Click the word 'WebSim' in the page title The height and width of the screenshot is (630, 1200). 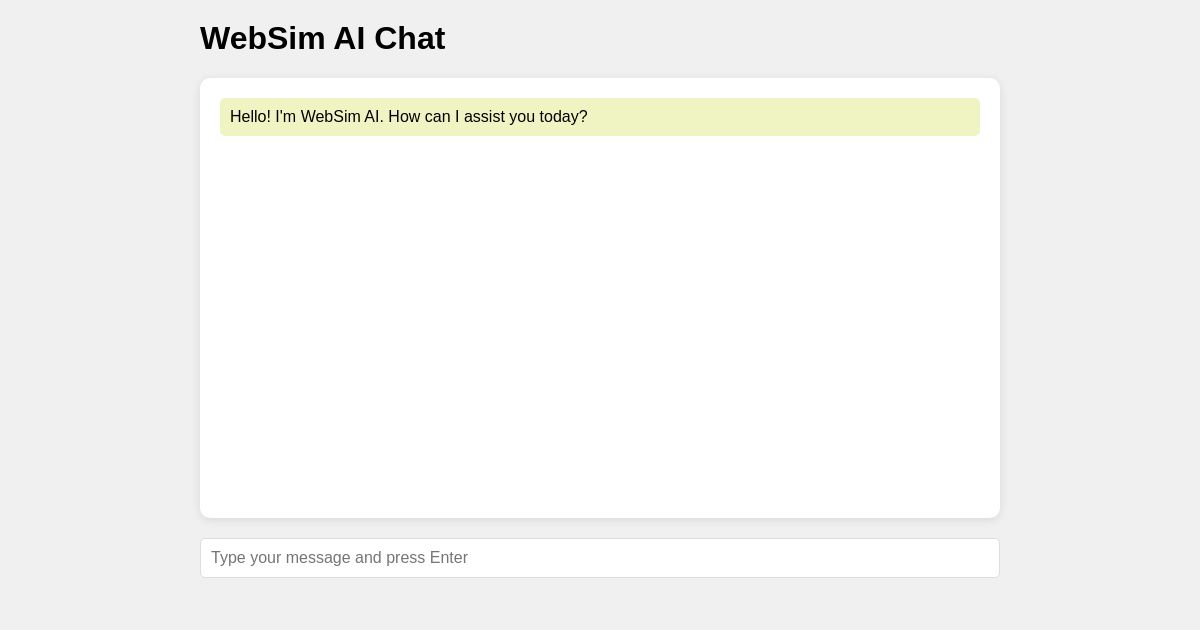tap(264, 38)
